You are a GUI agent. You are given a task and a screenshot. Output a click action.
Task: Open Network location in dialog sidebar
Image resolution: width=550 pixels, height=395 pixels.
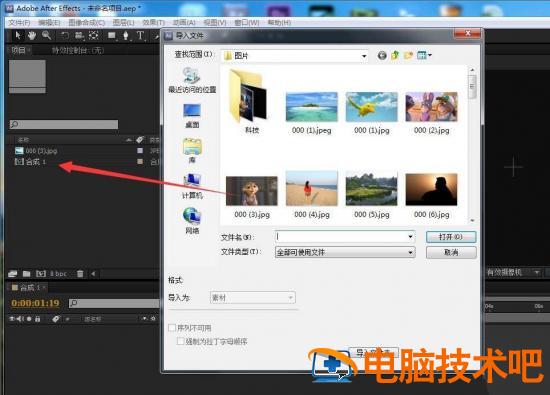(x=192, y=221)
